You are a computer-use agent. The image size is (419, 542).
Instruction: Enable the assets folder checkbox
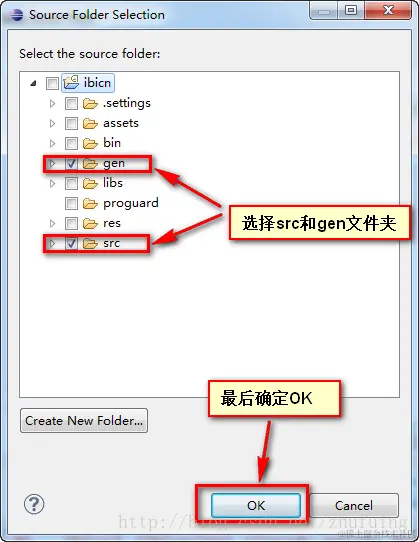tap(71, 123)
